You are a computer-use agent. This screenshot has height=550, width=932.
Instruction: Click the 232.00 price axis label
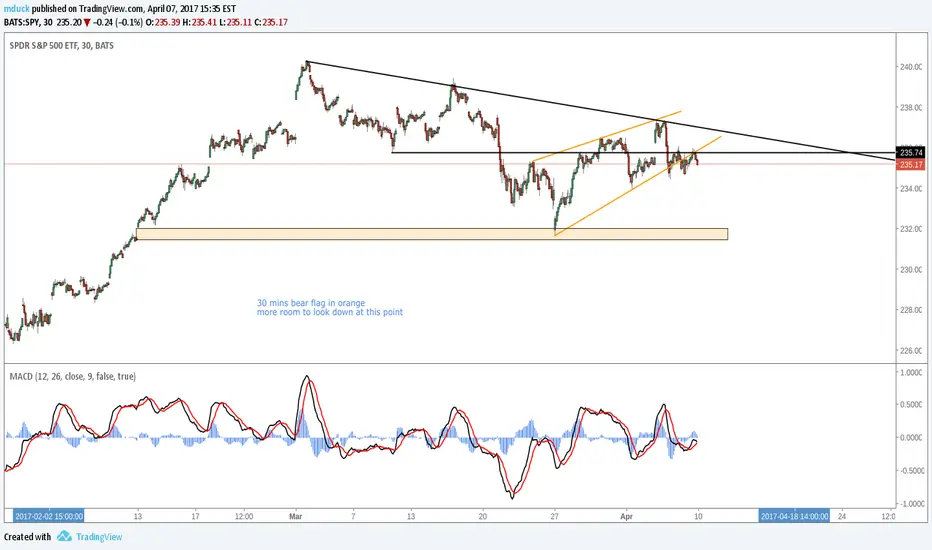(911, 229)
